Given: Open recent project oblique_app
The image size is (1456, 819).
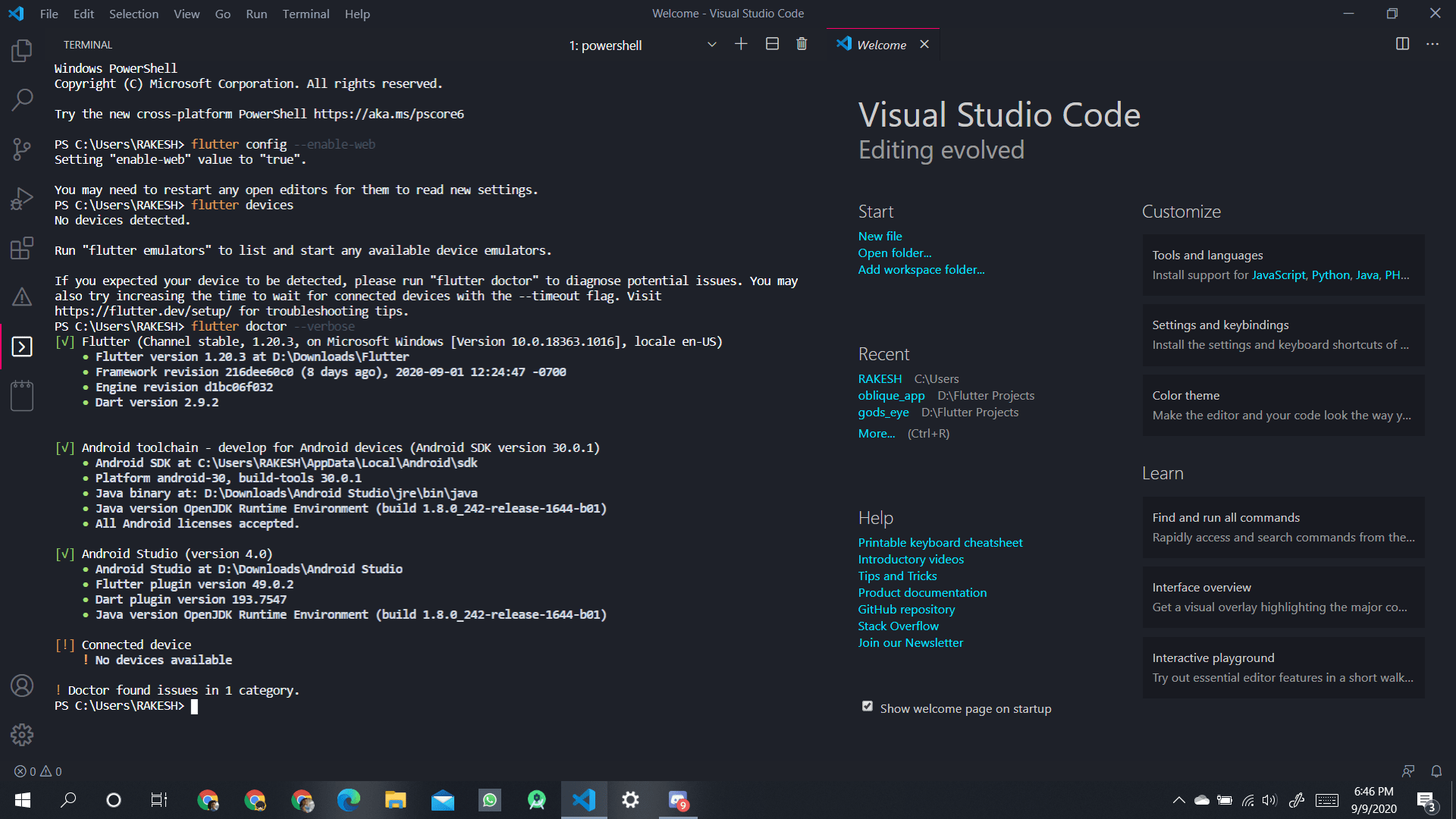Looking at the screenshot, I should point(892,396).
